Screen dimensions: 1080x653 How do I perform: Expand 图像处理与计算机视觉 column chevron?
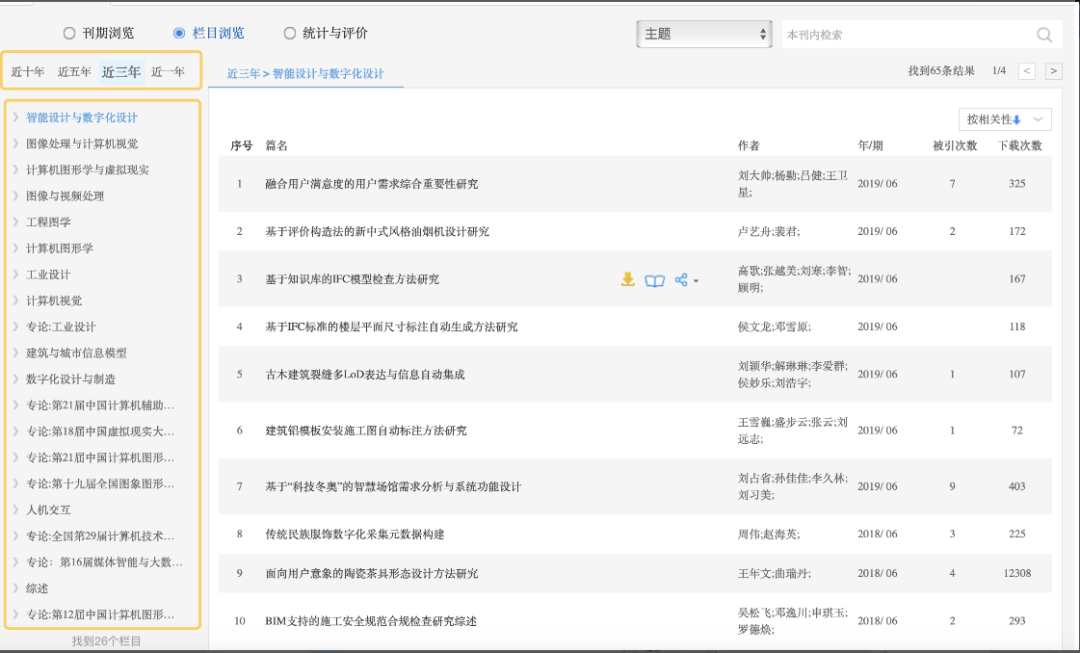click(x=15, y=143)
